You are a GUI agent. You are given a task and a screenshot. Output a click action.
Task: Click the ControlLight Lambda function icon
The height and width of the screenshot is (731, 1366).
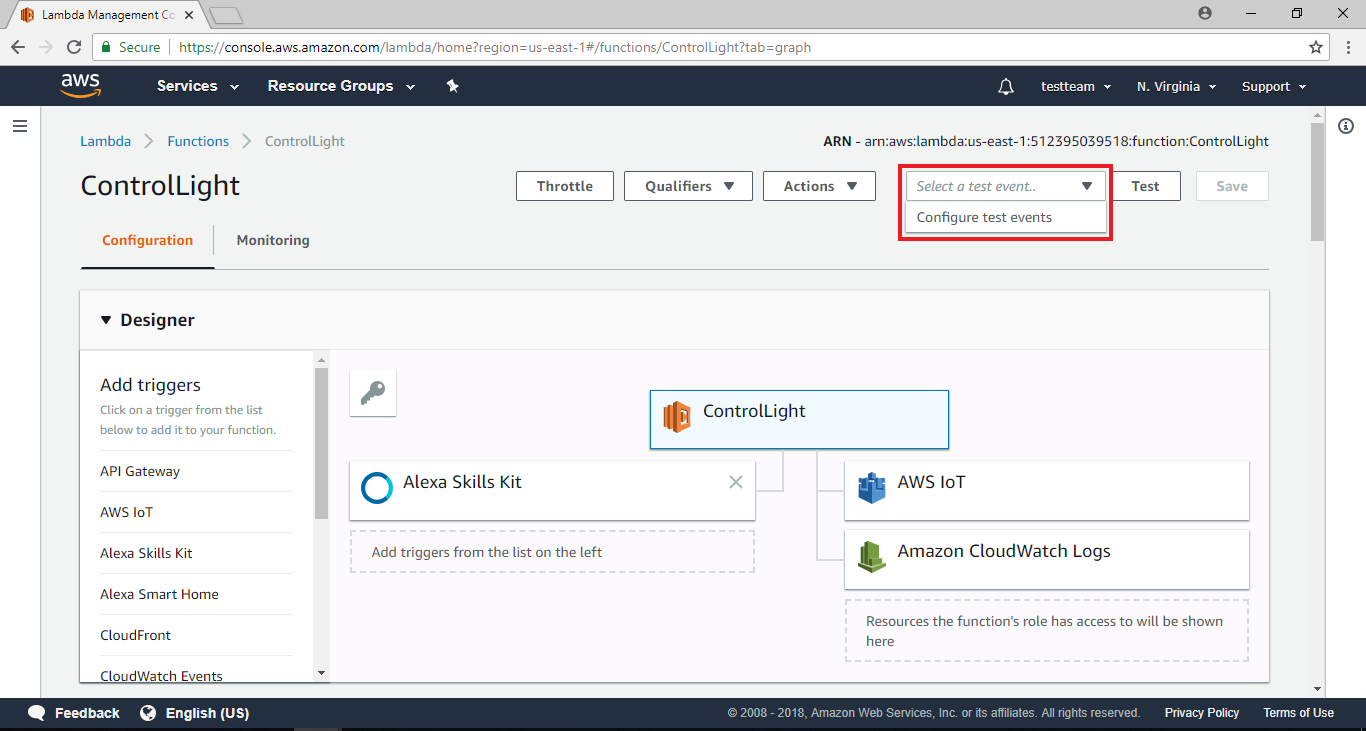coord(677,416)
